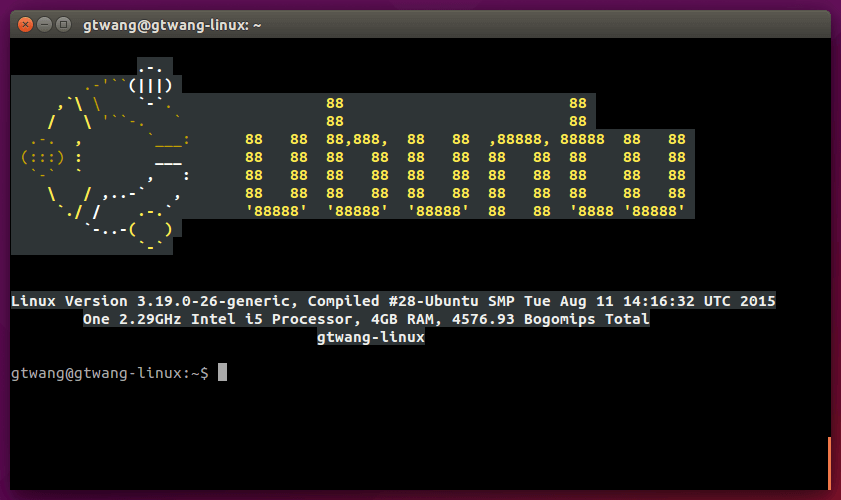Click the empty ( ) head below logo
Screen dimensions: 841x500
coord(154,230)
